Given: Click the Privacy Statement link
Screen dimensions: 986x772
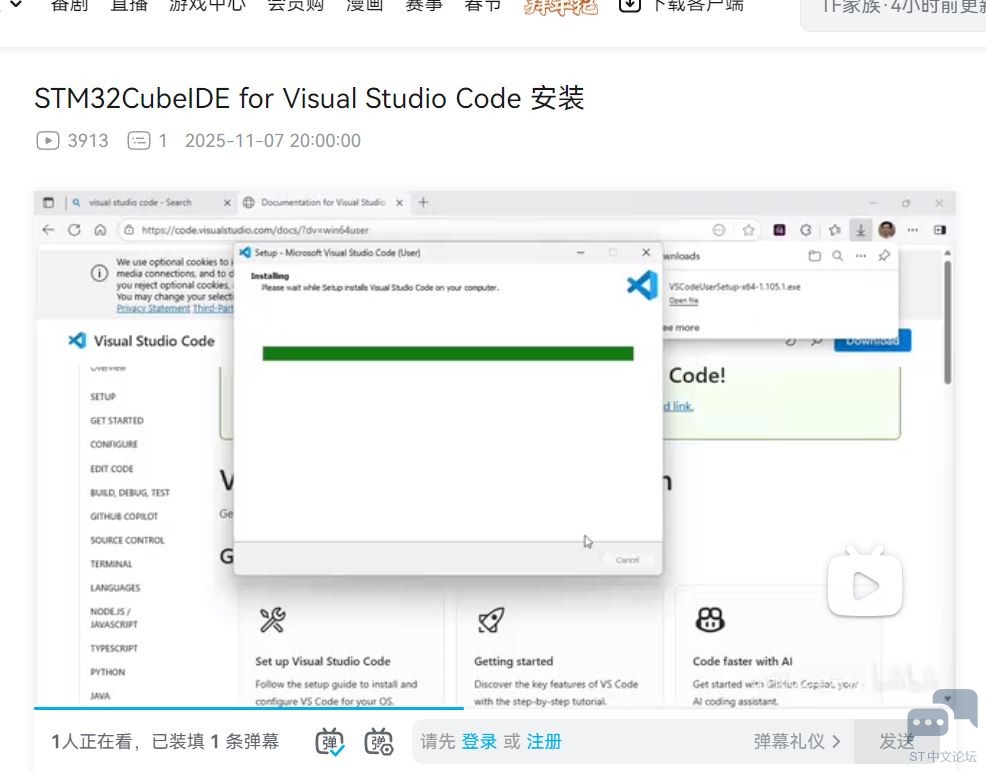Looking at the screenshot, I should (153, 309).
